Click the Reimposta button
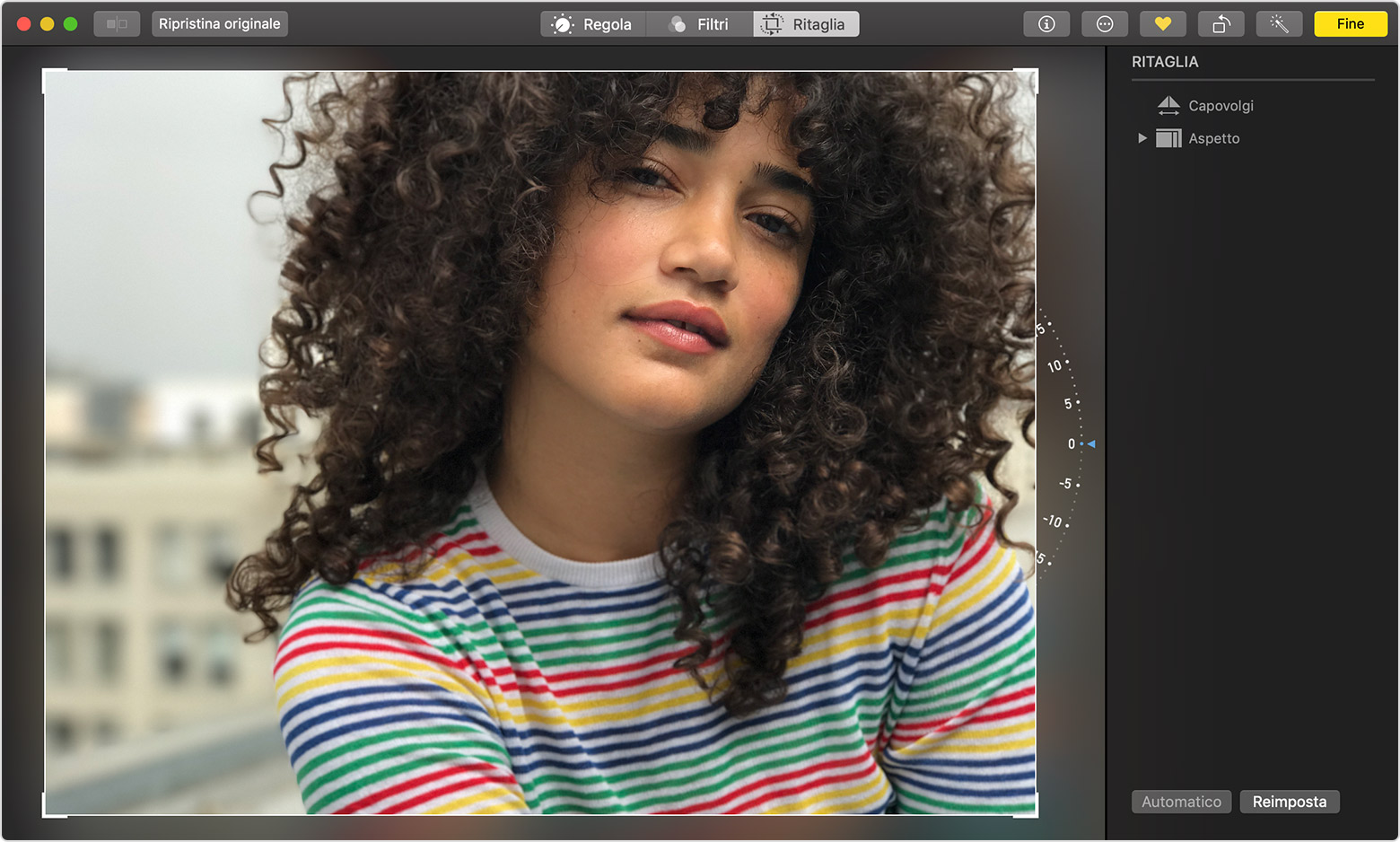This screenshot has height=842, width=1400. pos(1290,802)
